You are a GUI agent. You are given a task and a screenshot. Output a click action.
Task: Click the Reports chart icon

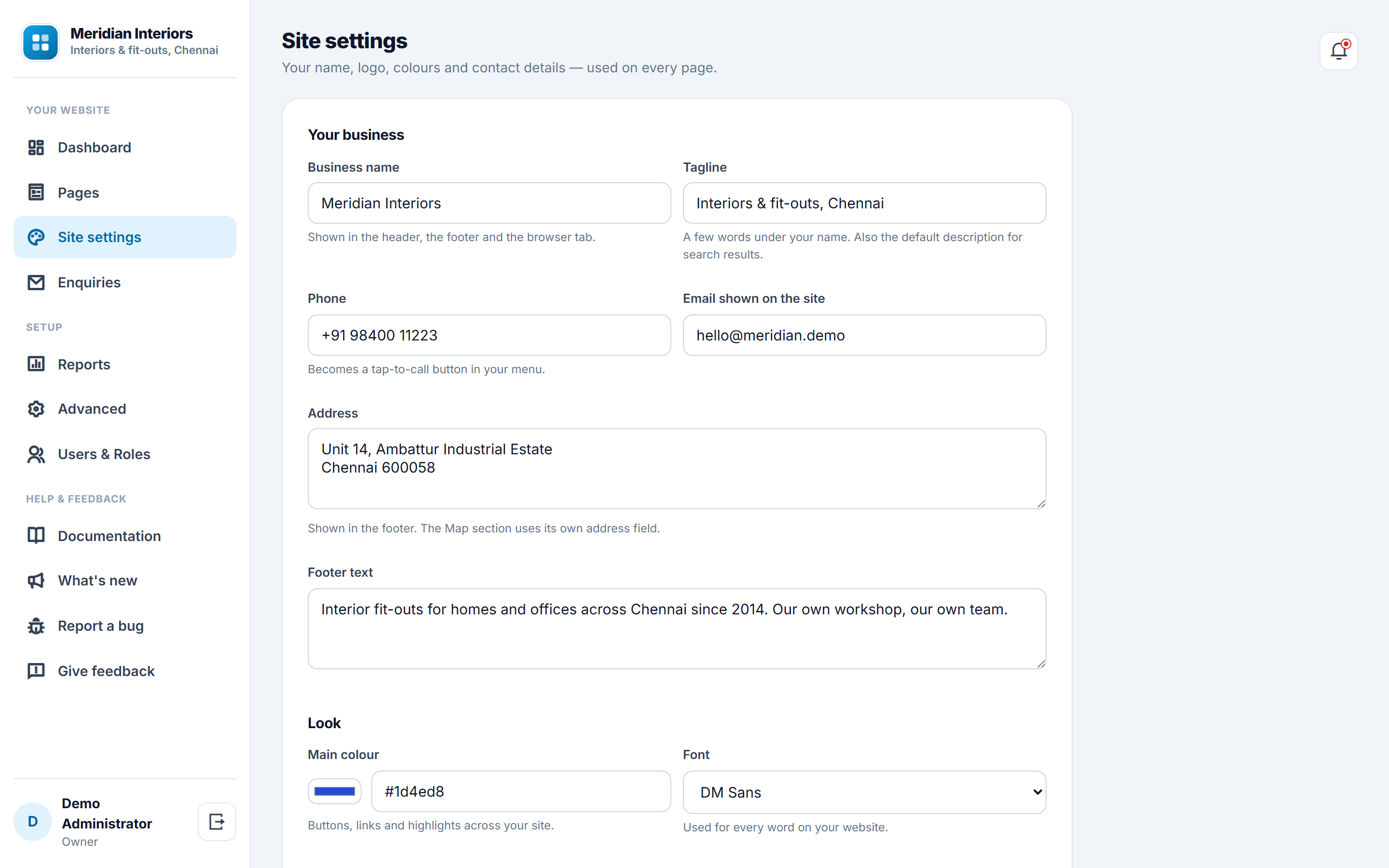click(36, 364)
